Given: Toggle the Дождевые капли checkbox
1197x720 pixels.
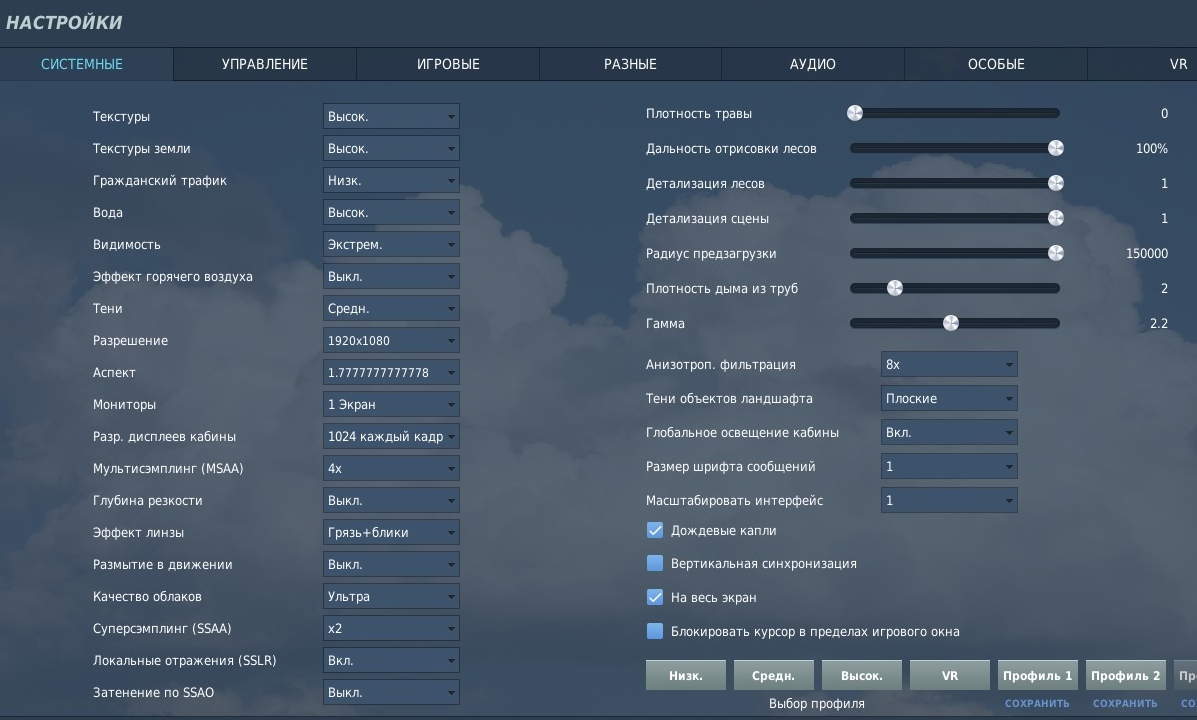Looking at the screenshot, I should [655, 530].
